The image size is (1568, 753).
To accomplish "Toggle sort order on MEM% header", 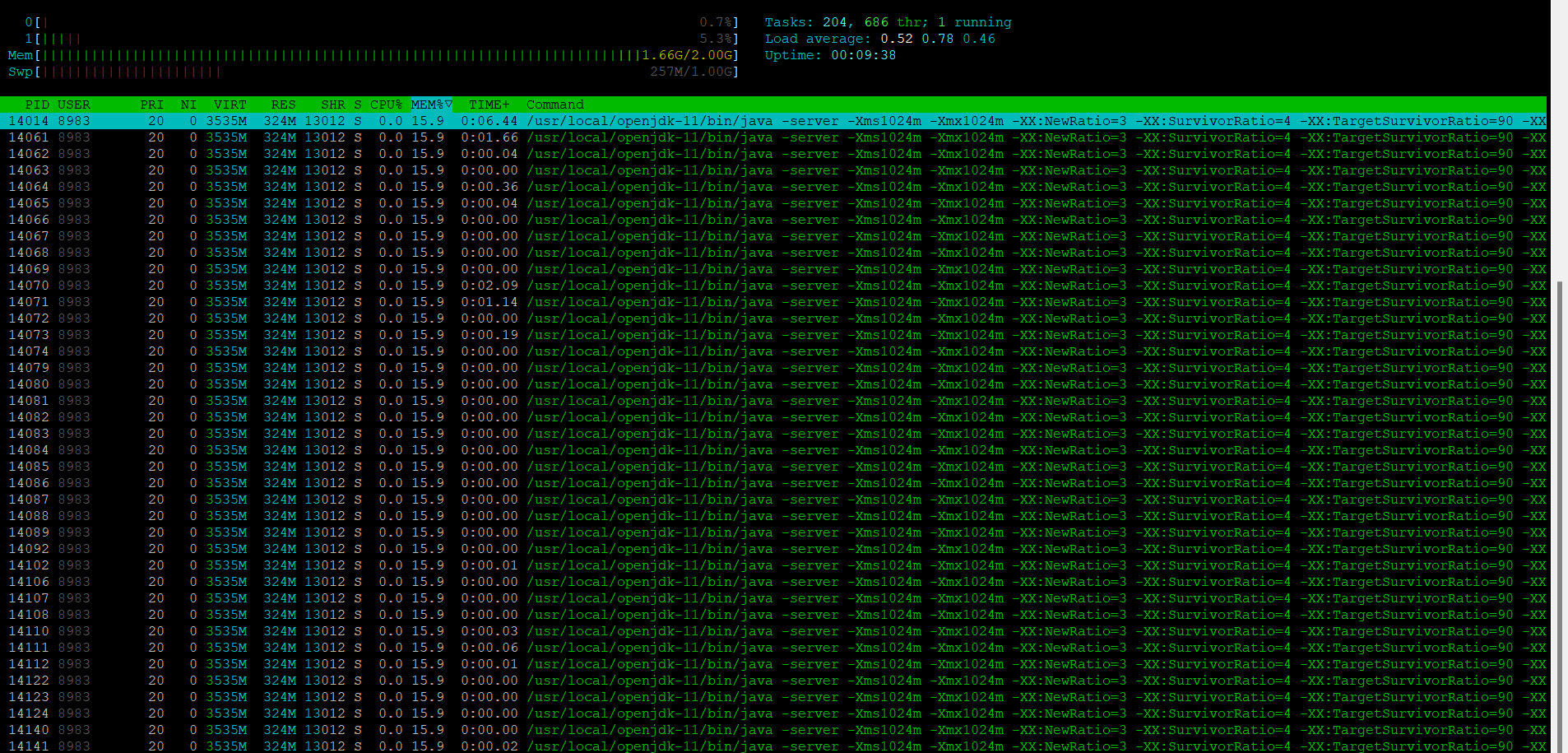I will 432,105.
